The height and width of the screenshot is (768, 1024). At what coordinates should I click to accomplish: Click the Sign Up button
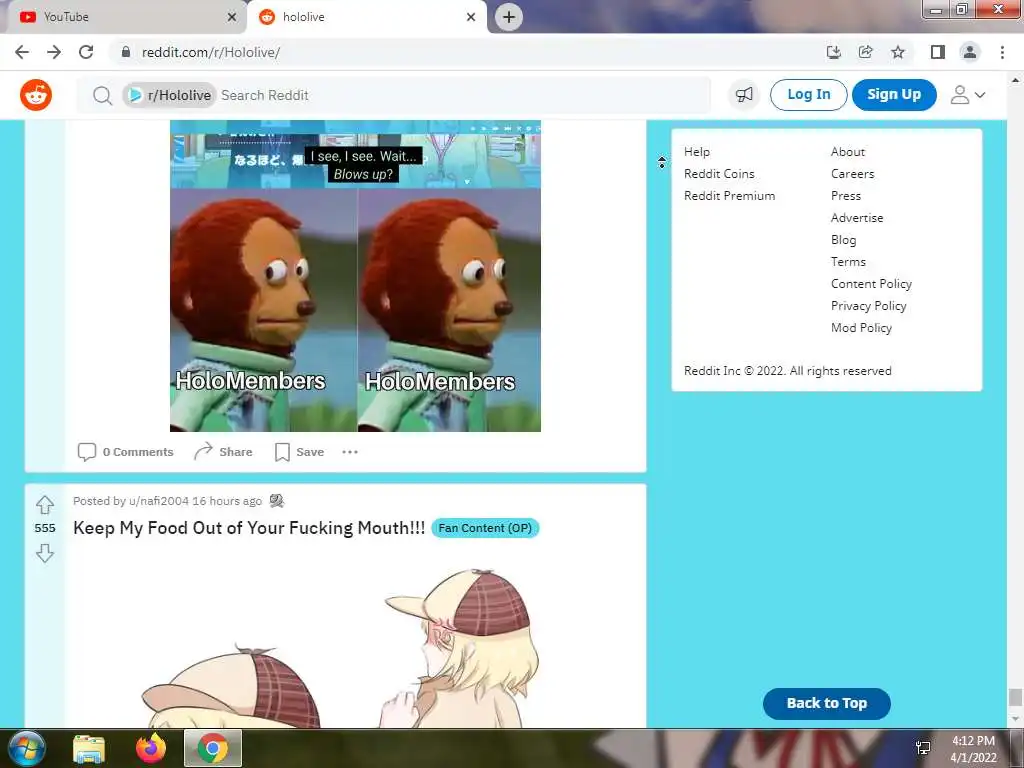pyautogui.click(x=893, y=95)
